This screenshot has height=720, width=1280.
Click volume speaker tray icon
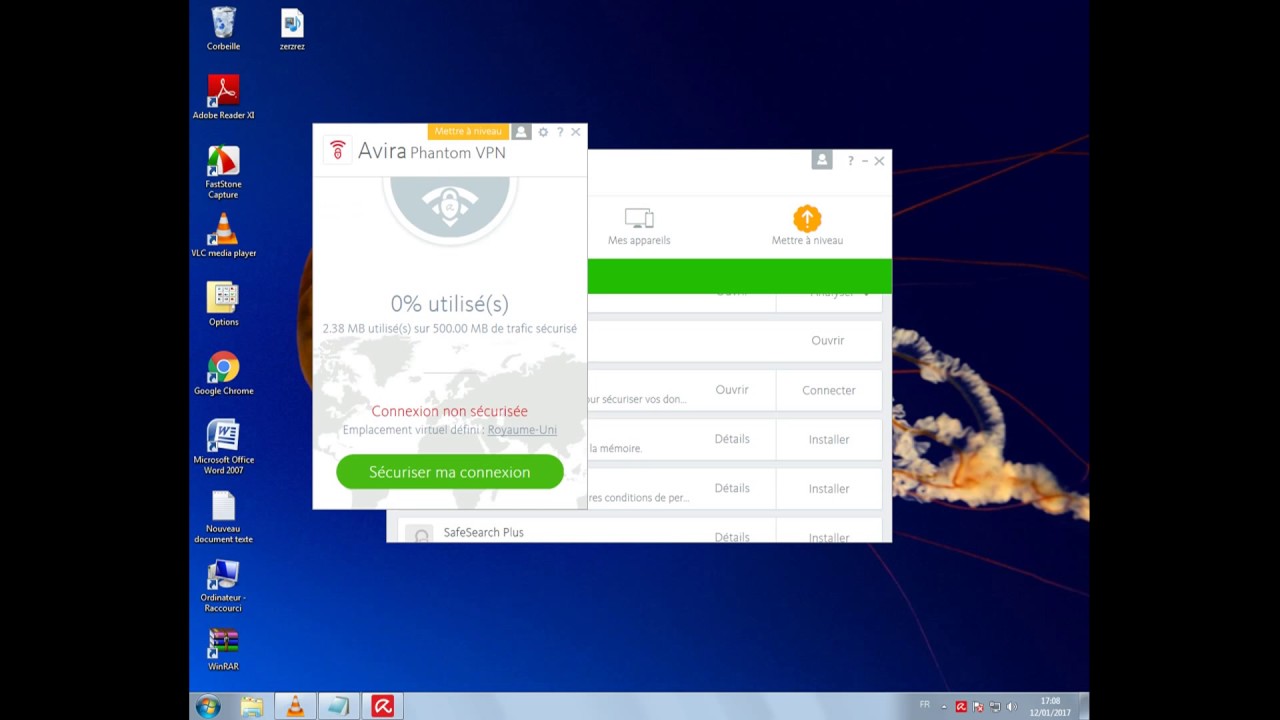point(1010,706)
